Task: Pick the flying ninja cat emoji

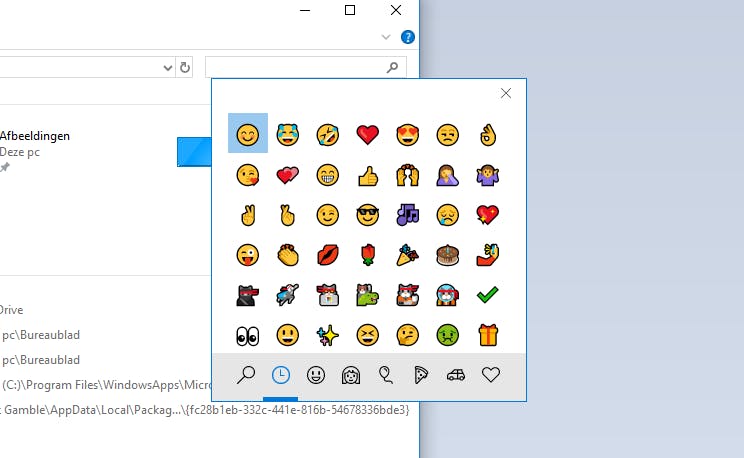Action: point(288,295)
